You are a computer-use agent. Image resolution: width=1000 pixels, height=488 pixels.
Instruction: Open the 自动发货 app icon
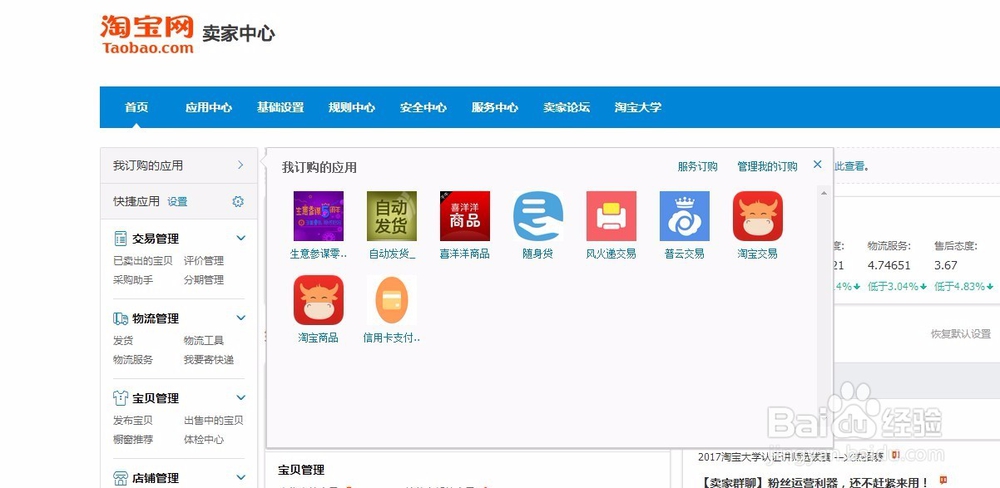392,216
